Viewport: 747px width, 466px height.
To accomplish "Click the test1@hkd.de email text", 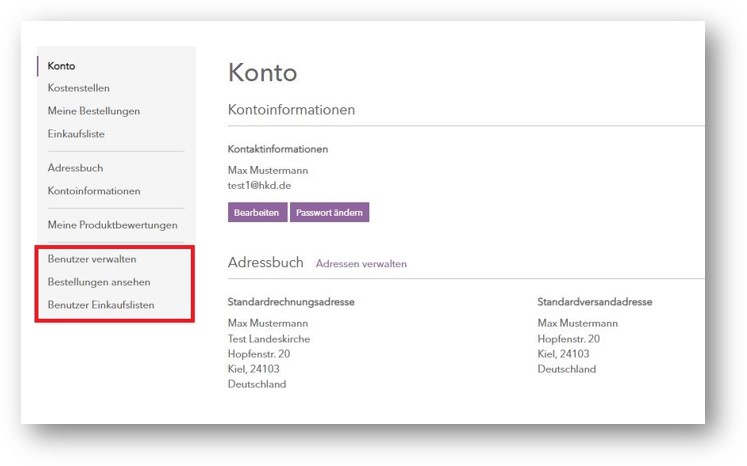I will click(259, 185).
